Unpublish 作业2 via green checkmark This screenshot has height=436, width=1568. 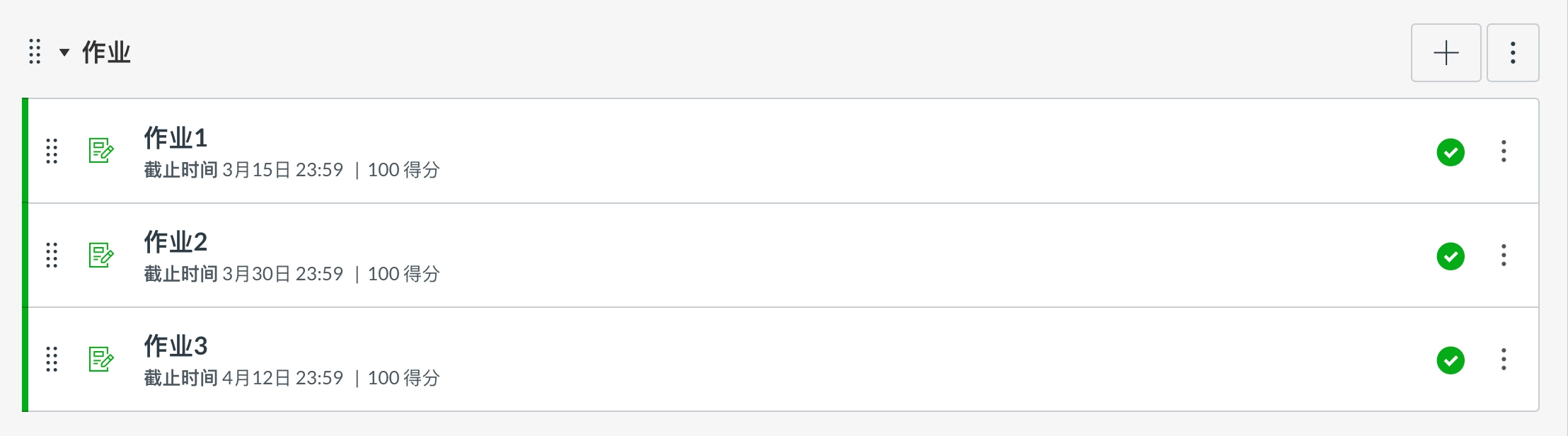[x=1451, y=256]
